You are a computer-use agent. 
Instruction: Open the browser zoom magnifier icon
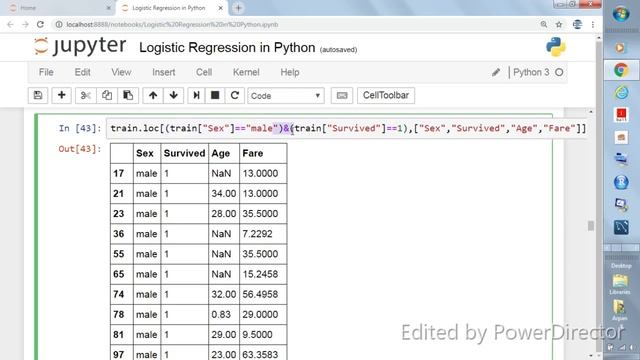[544, 24]
